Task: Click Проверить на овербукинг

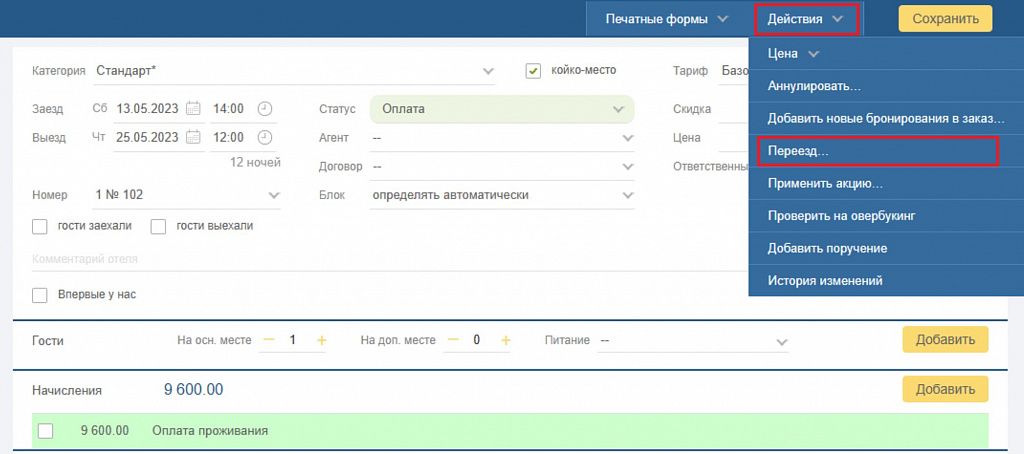Action: click(x=886, y=216)
